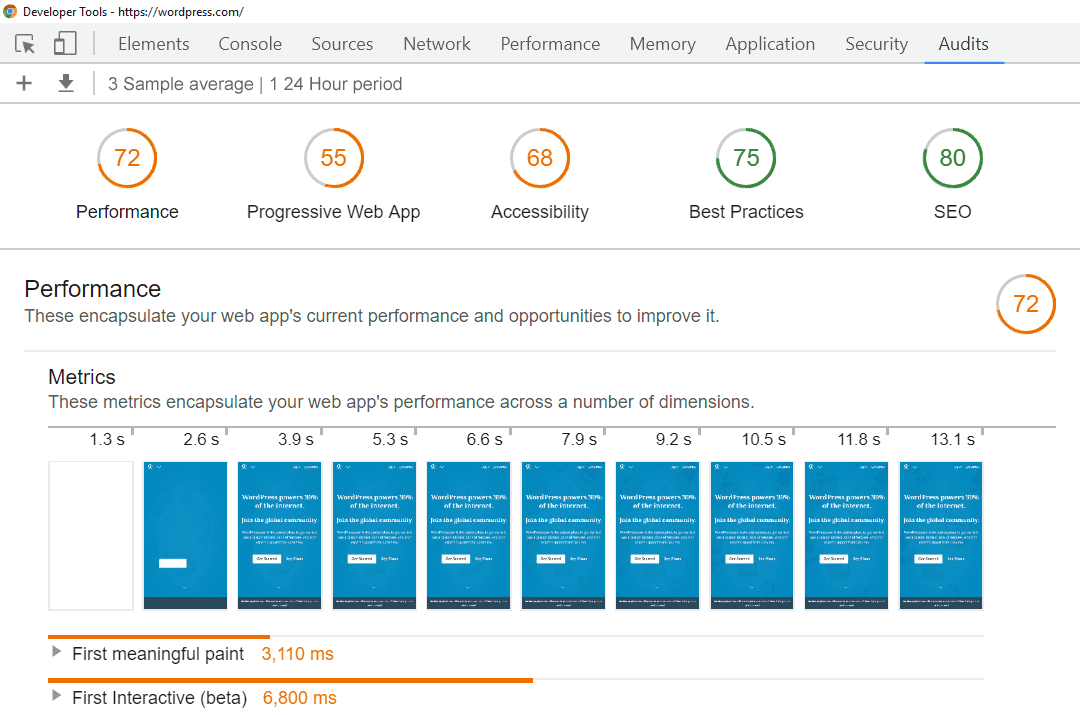Go to the Security tab

click(x=876, y=44)
